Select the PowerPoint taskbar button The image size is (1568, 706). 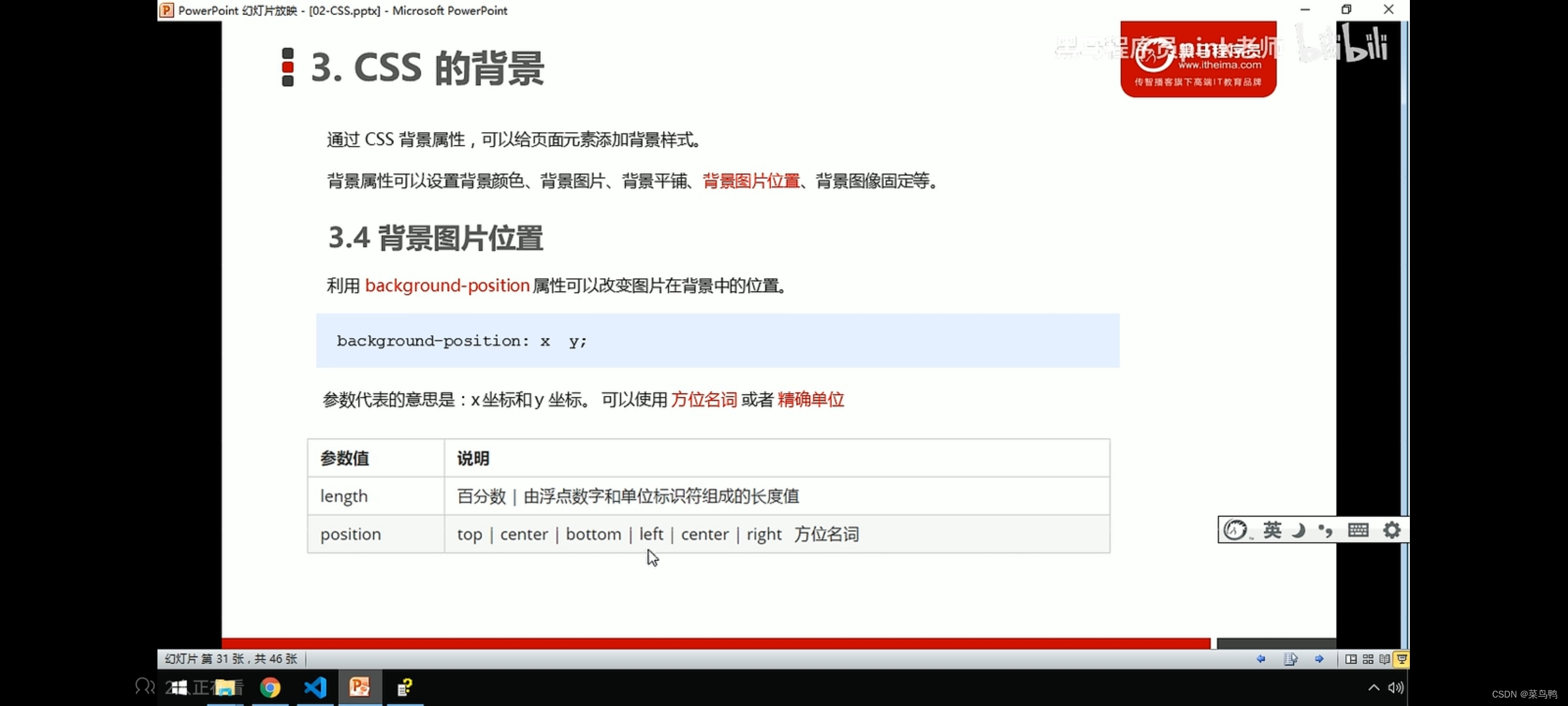[x=359, y=687]
